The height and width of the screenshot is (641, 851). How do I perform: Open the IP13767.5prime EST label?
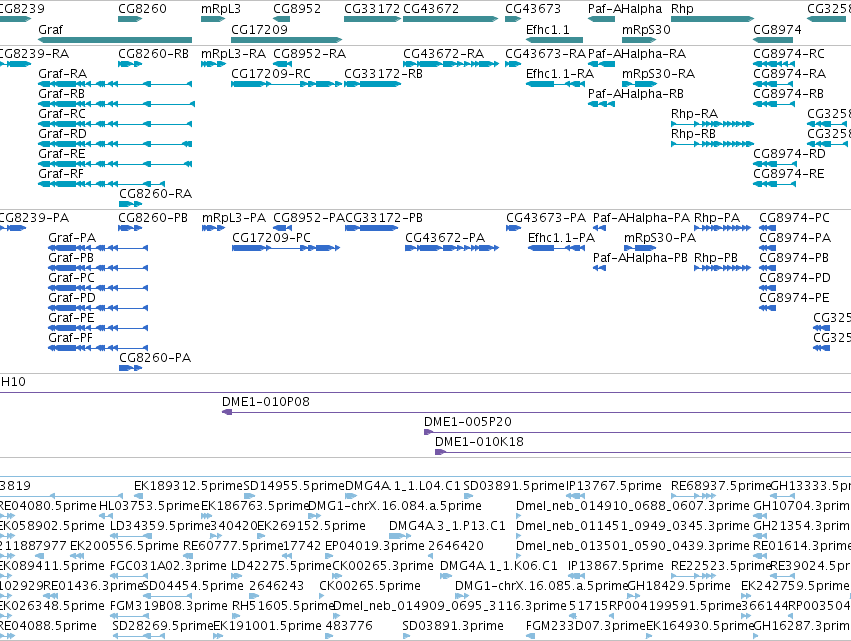click(613, 486)
